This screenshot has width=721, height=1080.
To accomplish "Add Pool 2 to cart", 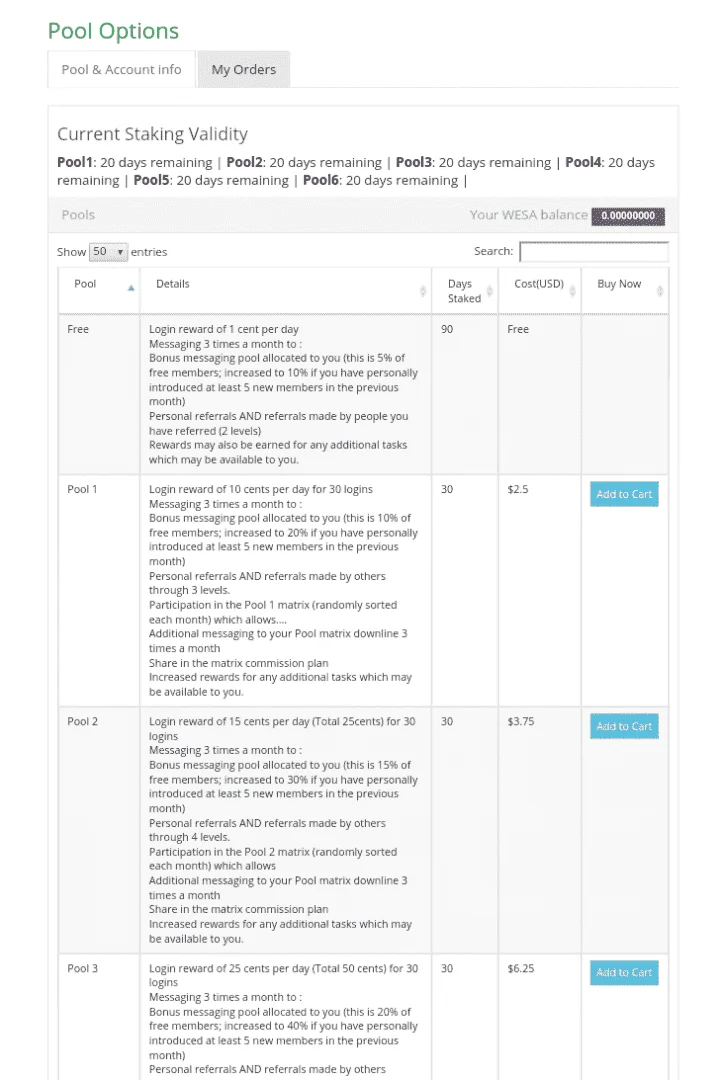I will [x=624, y=726].
